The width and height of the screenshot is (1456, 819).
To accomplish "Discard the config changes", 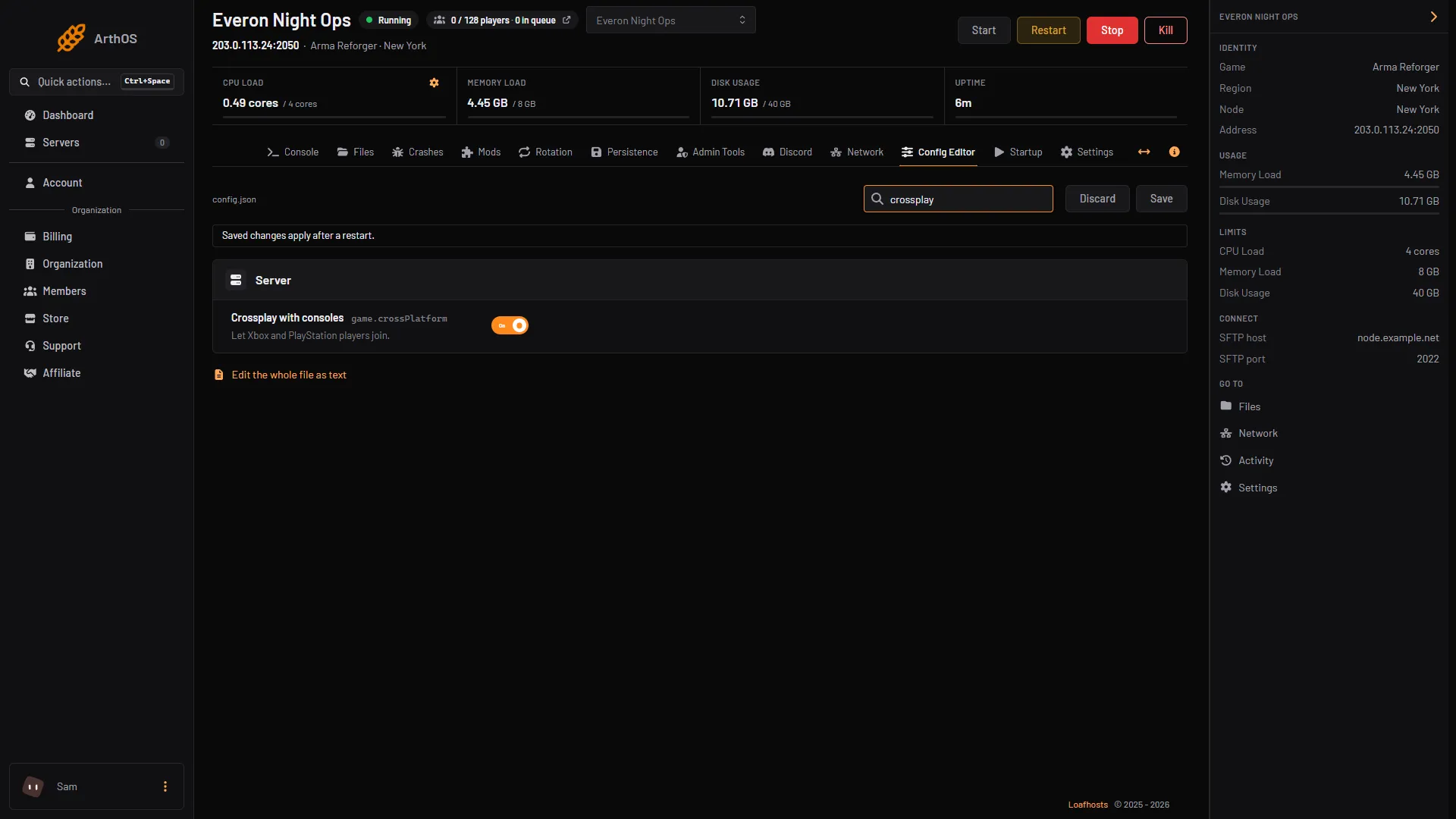I will coord(1097,199).
